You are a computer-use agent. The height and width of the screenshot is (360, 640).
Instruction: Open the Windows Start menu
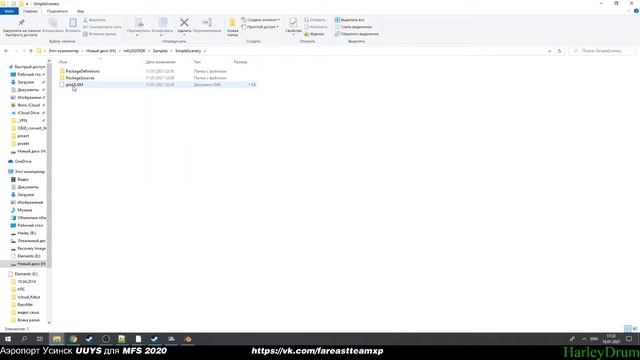click(8, 339)
